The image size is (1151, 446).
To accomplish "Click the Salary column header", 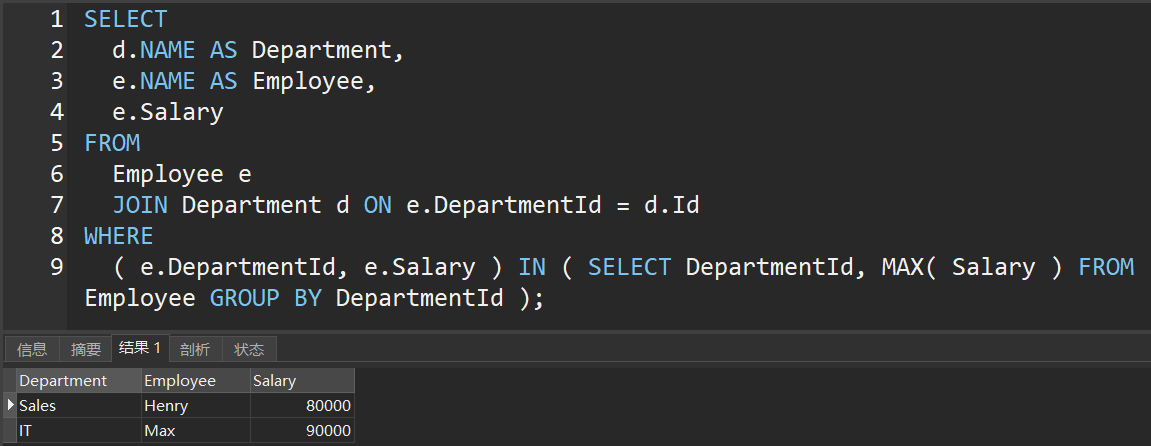I will coord(301,380).
